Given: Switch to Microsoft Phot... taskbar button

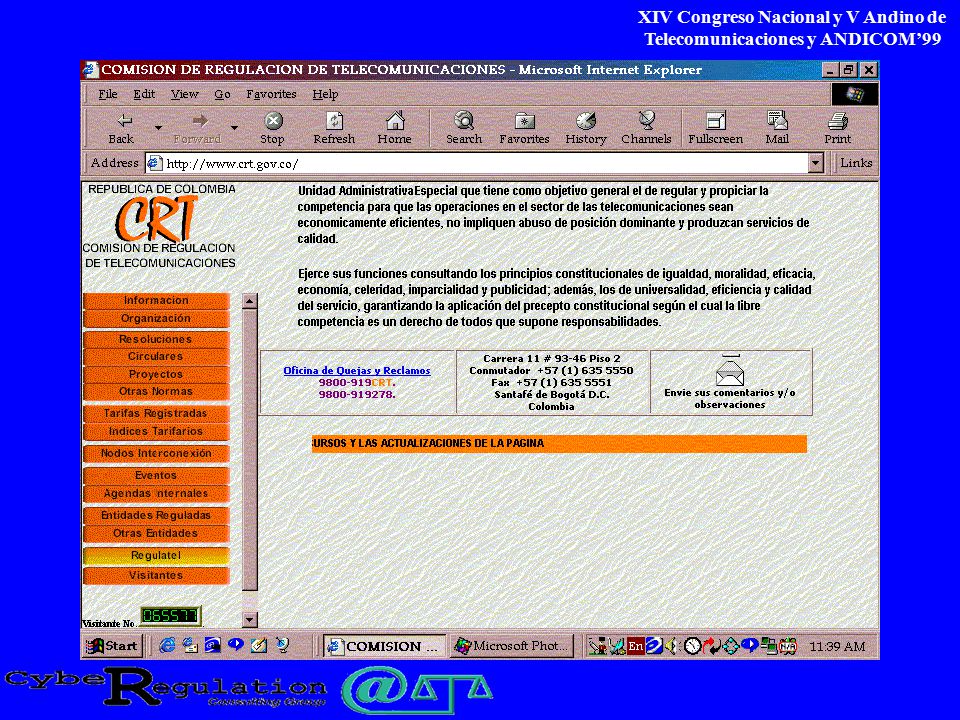Looking at the screenshot, I should [512, 646].
